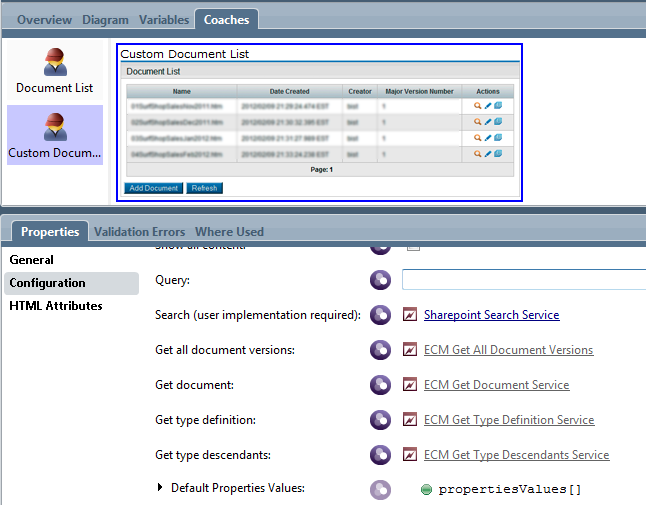Open ECM Get Type Definition Service link
The image size is (646, 505).
click(509, 420)
